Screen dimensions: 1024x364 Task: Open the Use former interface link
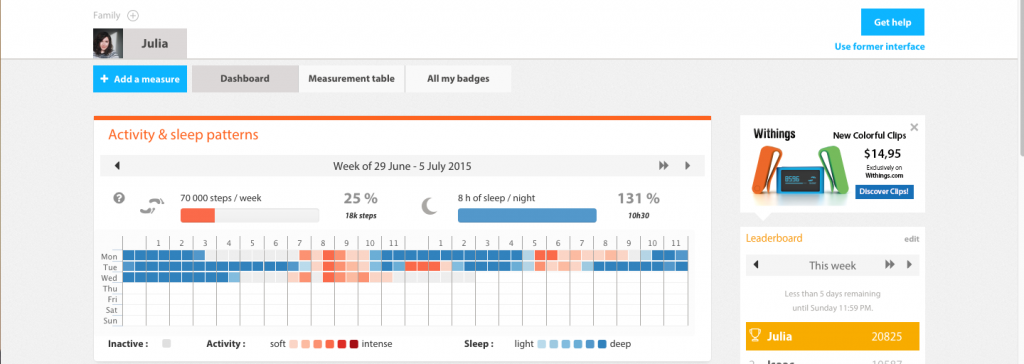tap(879, 46)
